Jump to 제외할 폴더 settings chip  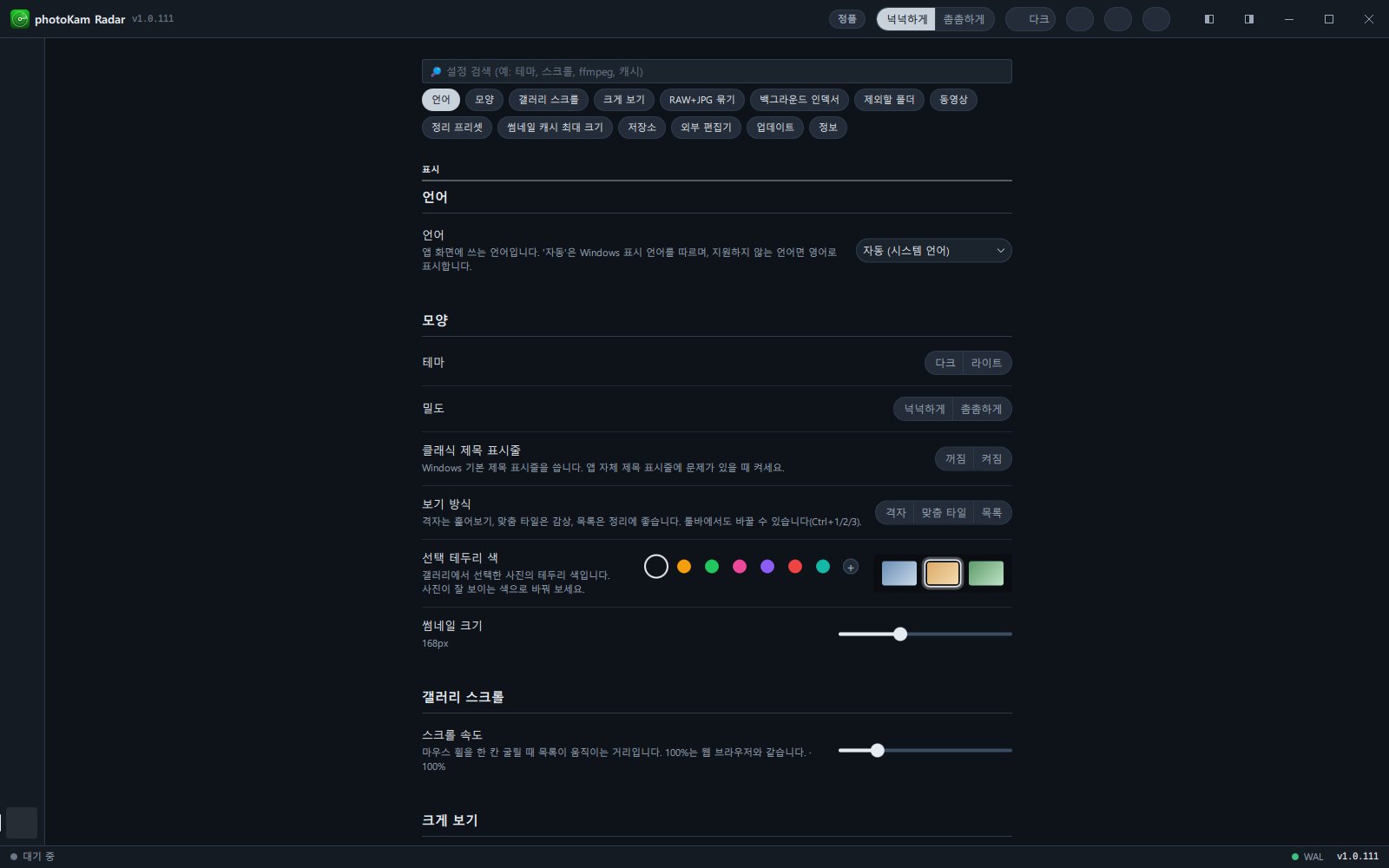pyautogui.click(x=889, y=100)
